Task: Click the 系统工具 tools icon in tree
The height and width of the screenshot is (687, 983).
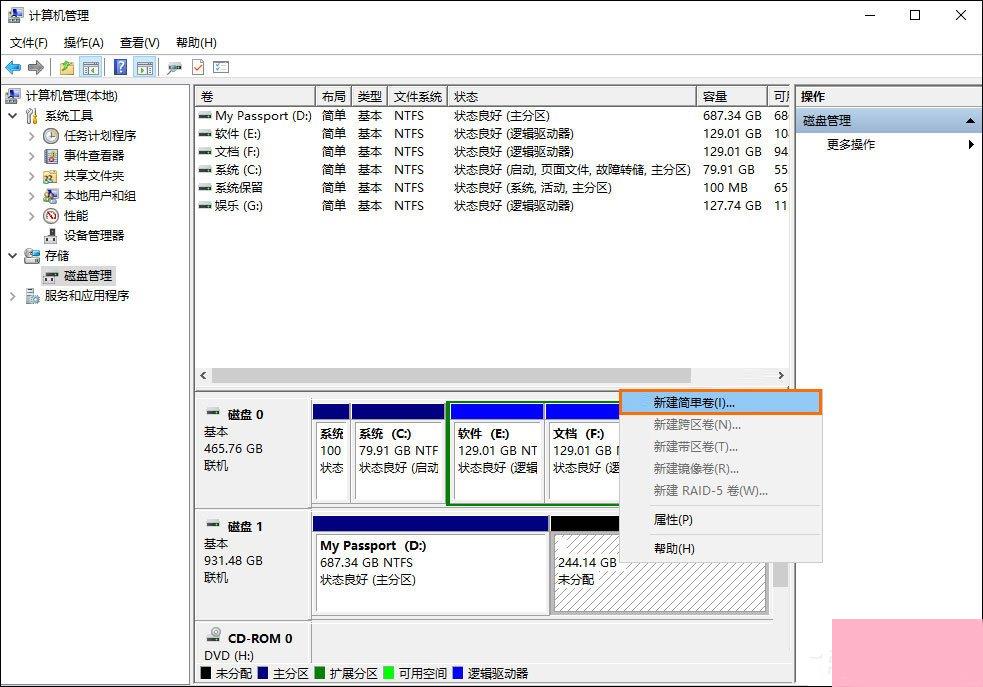Action: click(31, 116)
